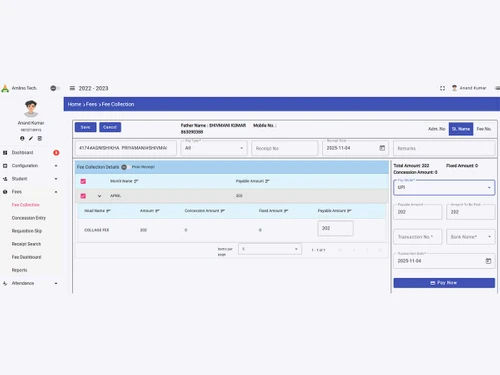Click the small avatar beside Anand Kumar in header
Image resolution: width=500 pixels, height=375 pixels.
(x=454, y=88)
